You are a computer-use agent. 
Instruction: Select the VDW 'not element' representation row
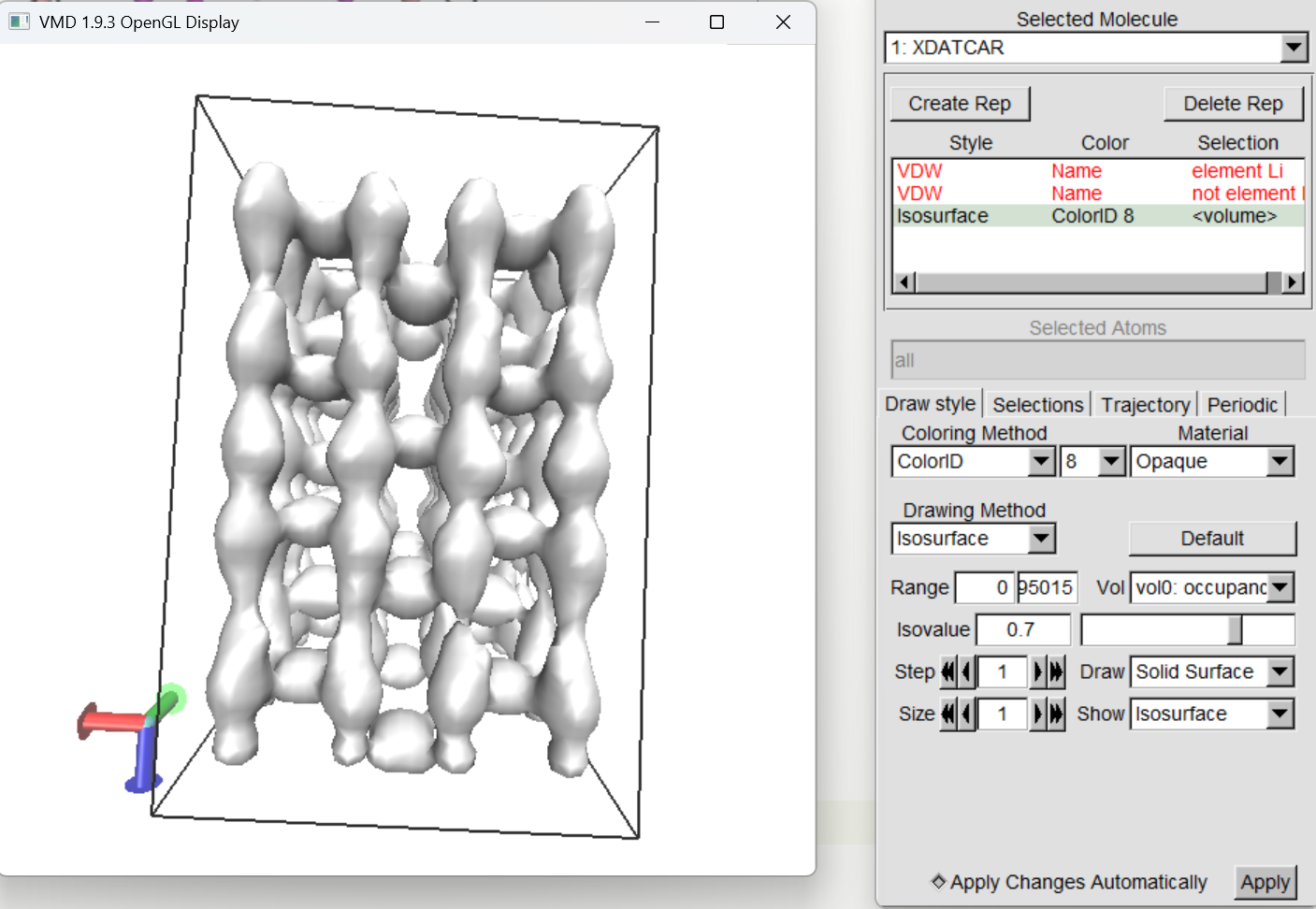(1099, 194)
